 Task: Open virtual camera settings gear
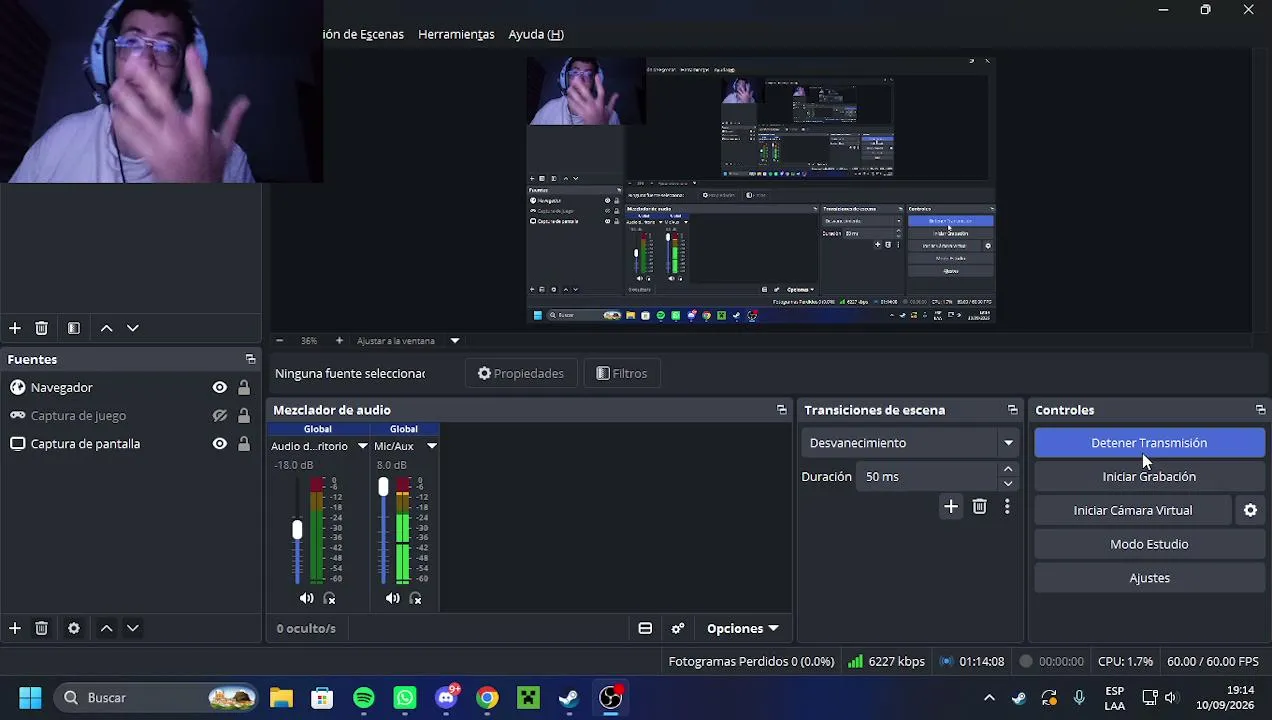tap(1250, 510)
